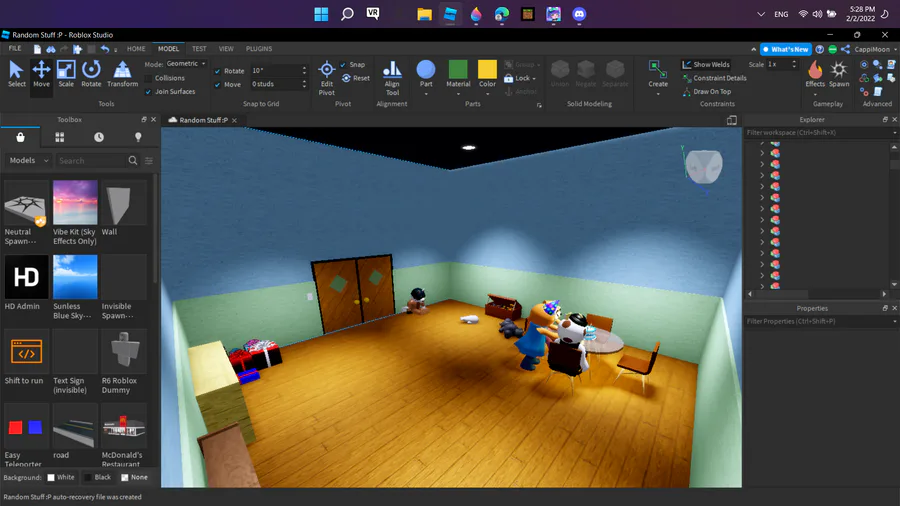Open the Color yellow swatch
900x506 pixels.
pyautogui.click(x=487, y=69)
